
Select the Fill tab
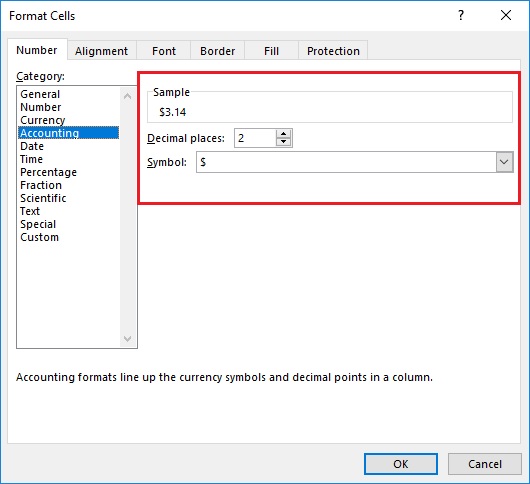271,51
